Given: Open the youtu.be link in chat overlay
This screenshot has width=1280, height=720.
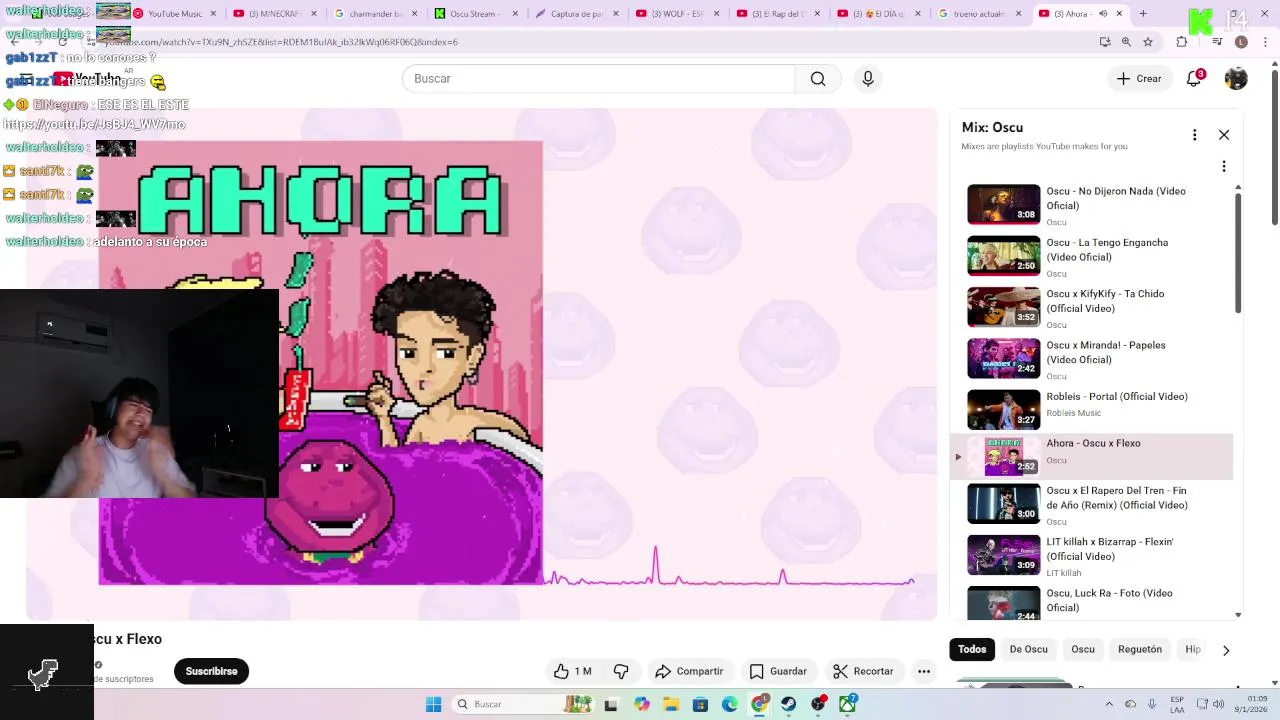Looking at the screenshot, I should click(95, 124).
